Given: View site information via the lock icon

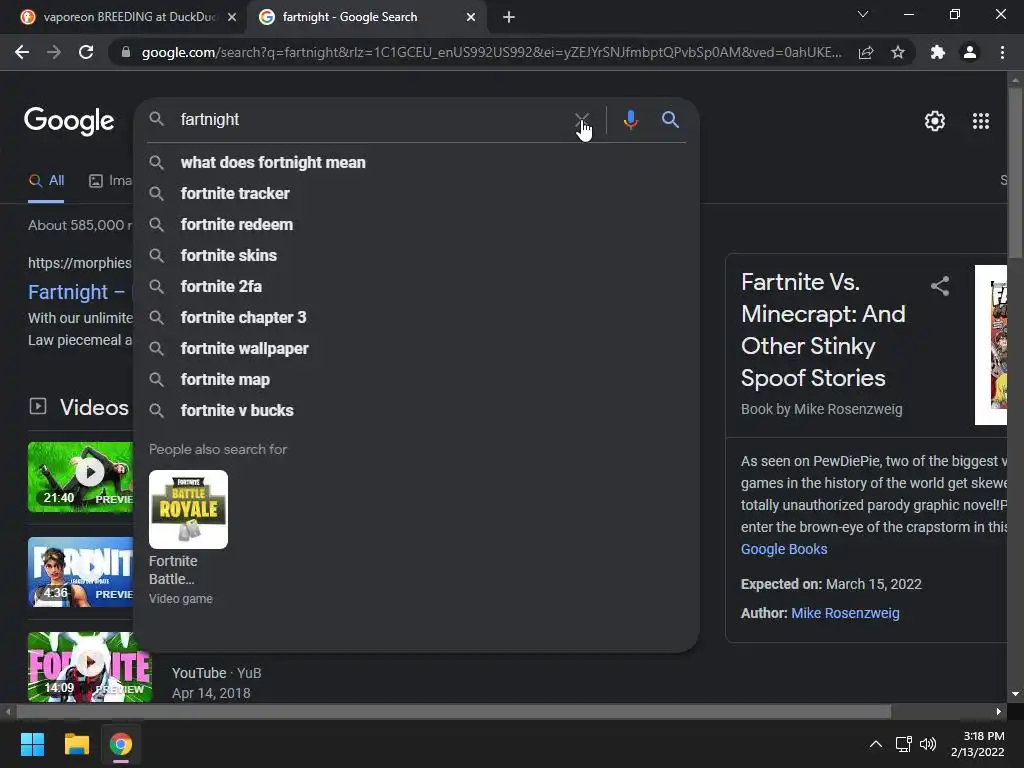Looking at the screenshot, I should pos(125,52).
